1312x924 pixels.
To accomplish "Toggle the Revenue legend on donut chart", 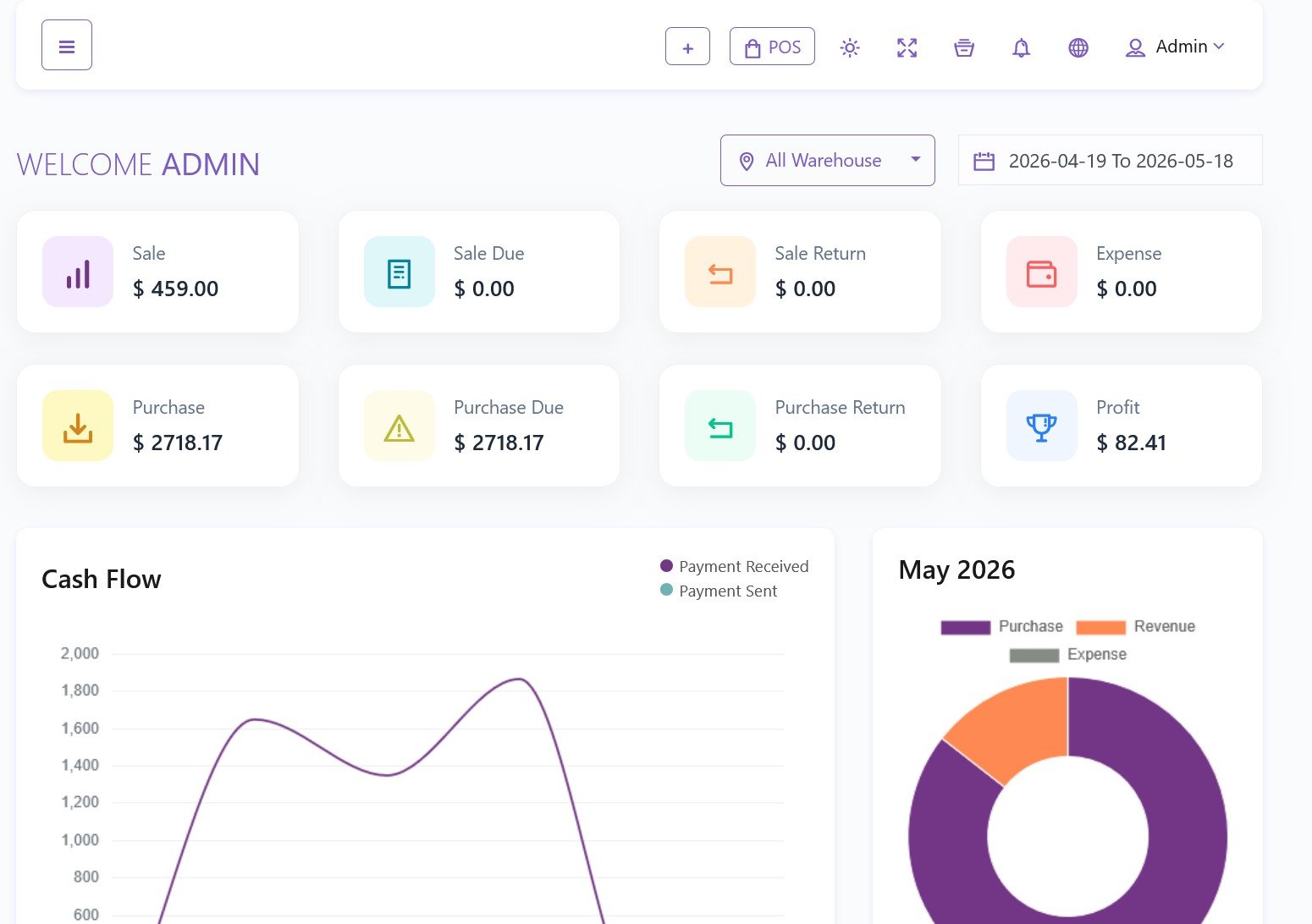I will click(1136, 626).
